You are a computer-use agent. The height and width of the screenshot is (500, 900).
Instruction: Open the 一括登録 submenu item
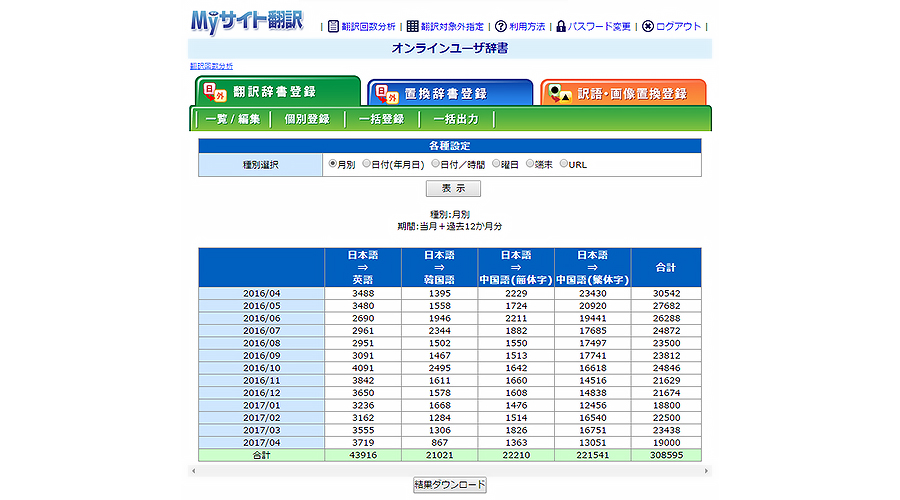pyautogui.click(x=382, y=119)
